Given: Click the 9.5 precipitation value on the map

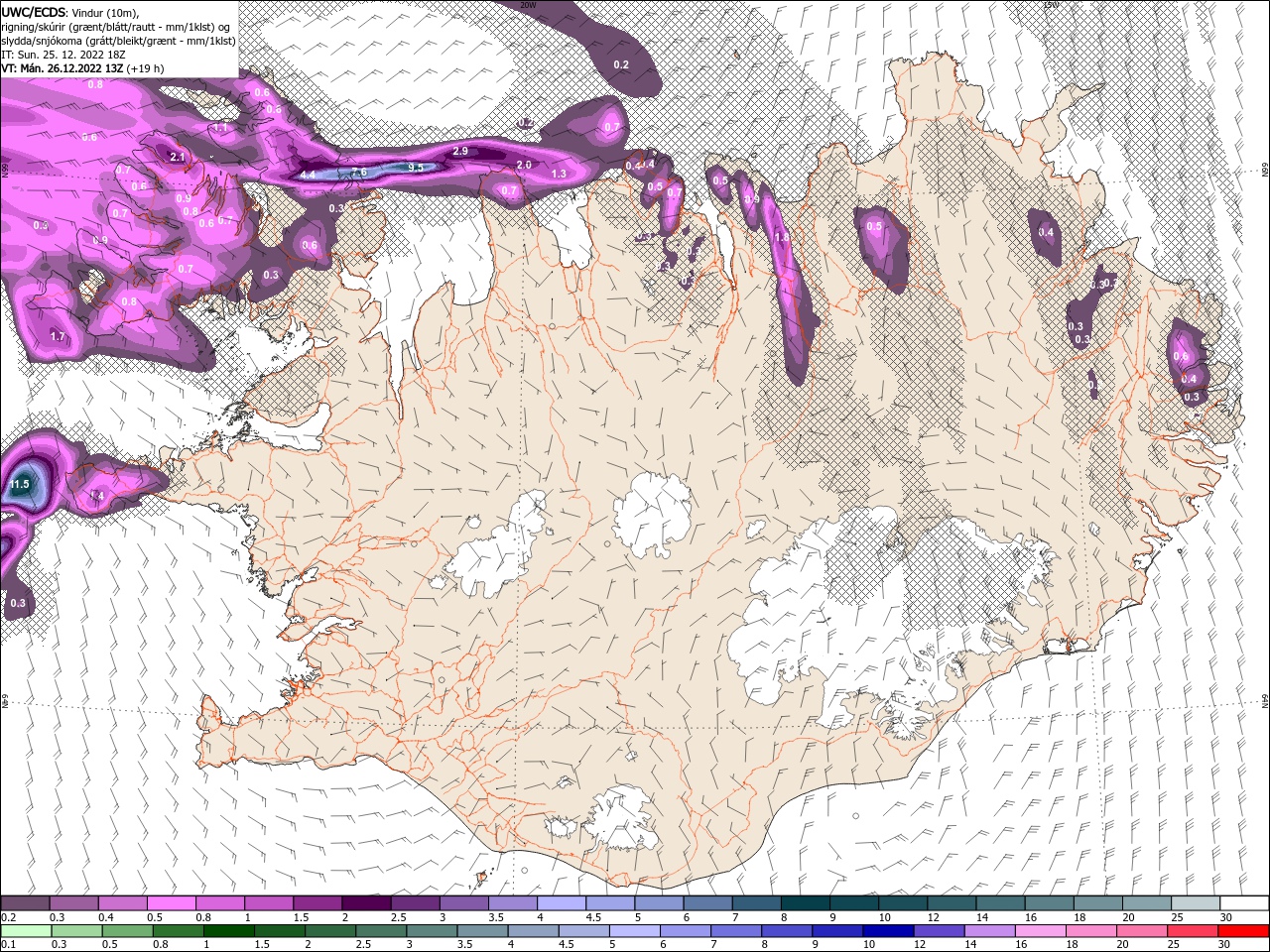Looking at the screenshot, I should [x=416, y=168].
